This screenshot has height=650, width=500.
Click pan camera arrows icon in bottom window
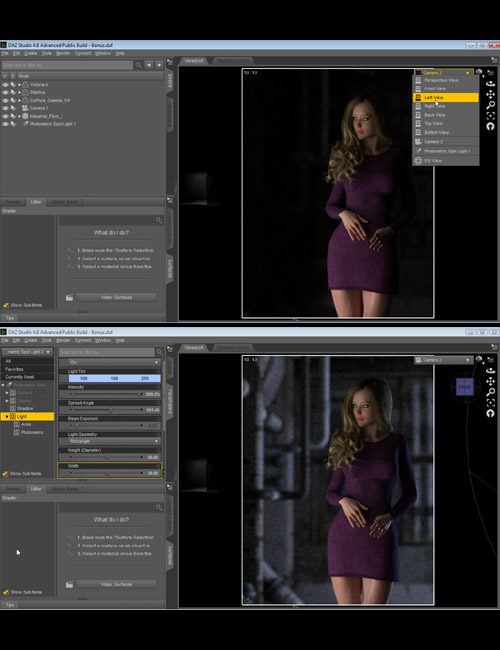click(x=490, y=381)
